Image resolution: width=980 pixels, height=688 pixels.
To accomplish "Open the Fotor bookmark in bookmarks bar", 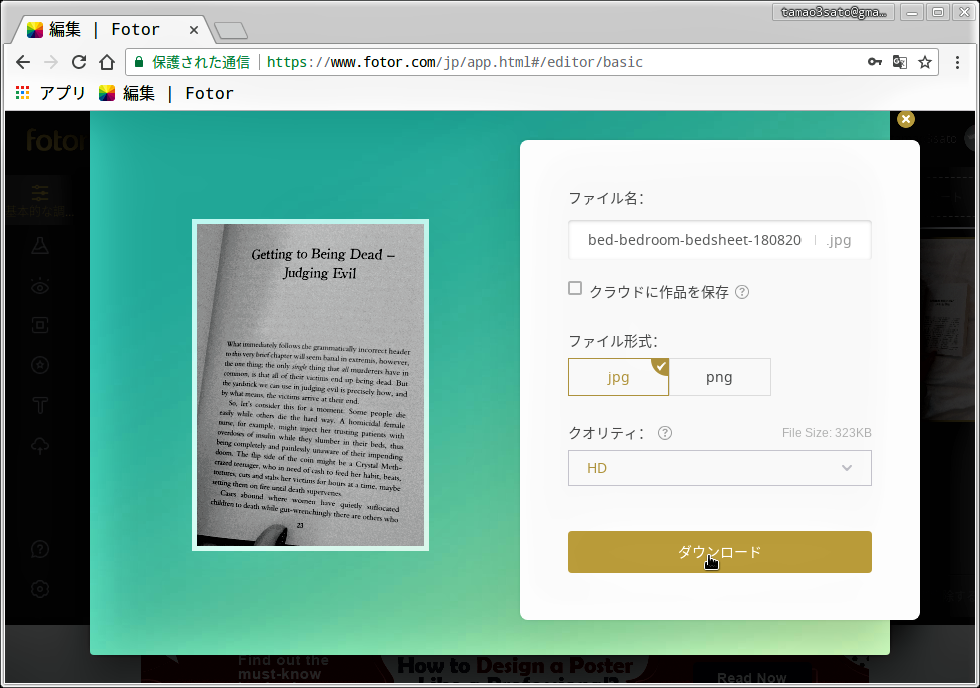I will tap(166, 93).
